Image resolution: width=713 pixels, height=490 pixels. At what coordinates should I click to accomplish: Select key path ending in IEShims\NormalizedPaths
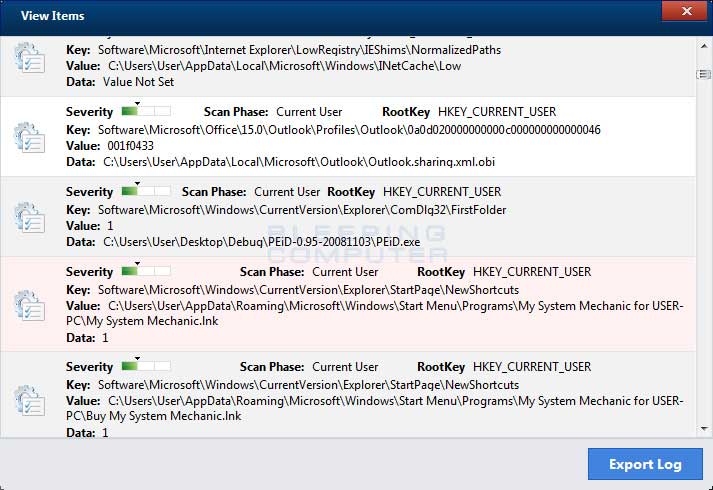(x=299, y=50)
